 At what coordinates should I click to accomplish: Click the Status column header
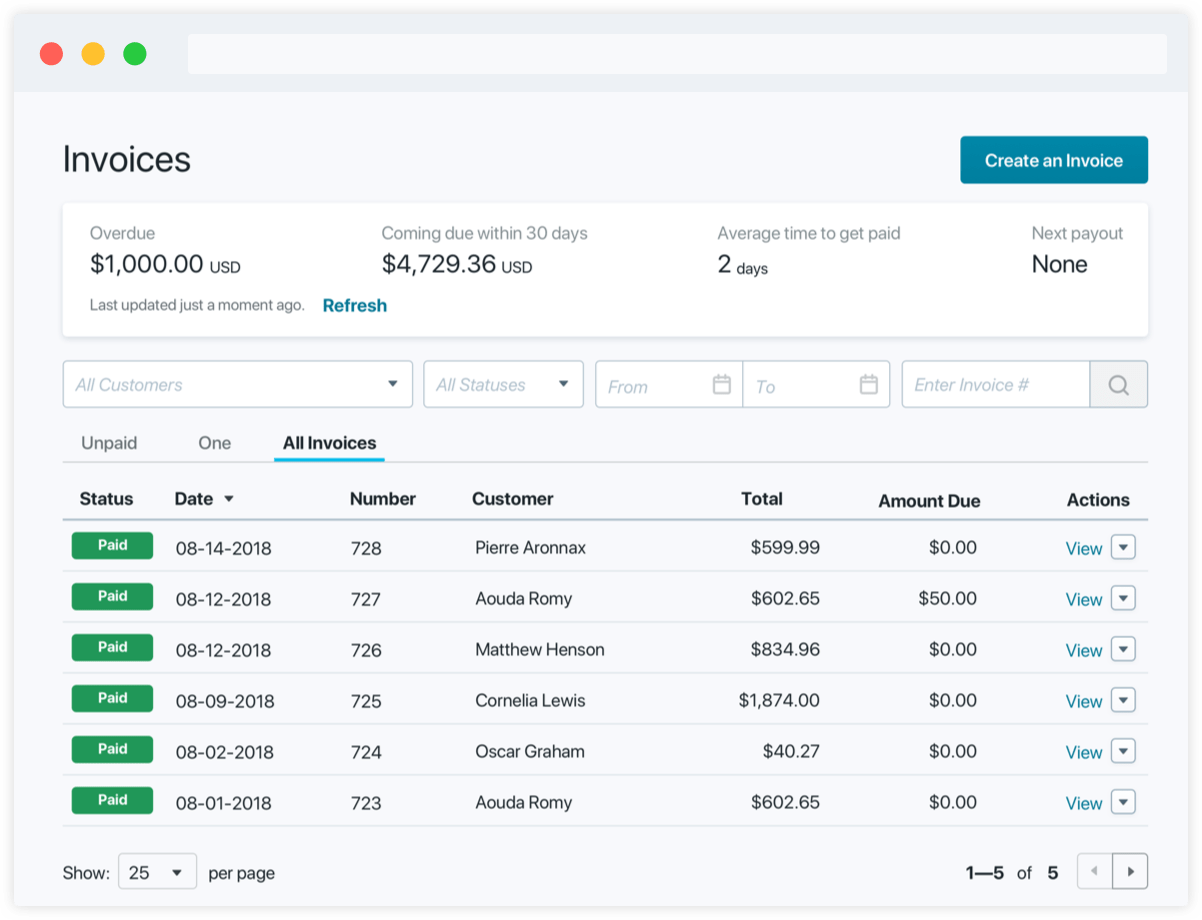tap(106, 499)
